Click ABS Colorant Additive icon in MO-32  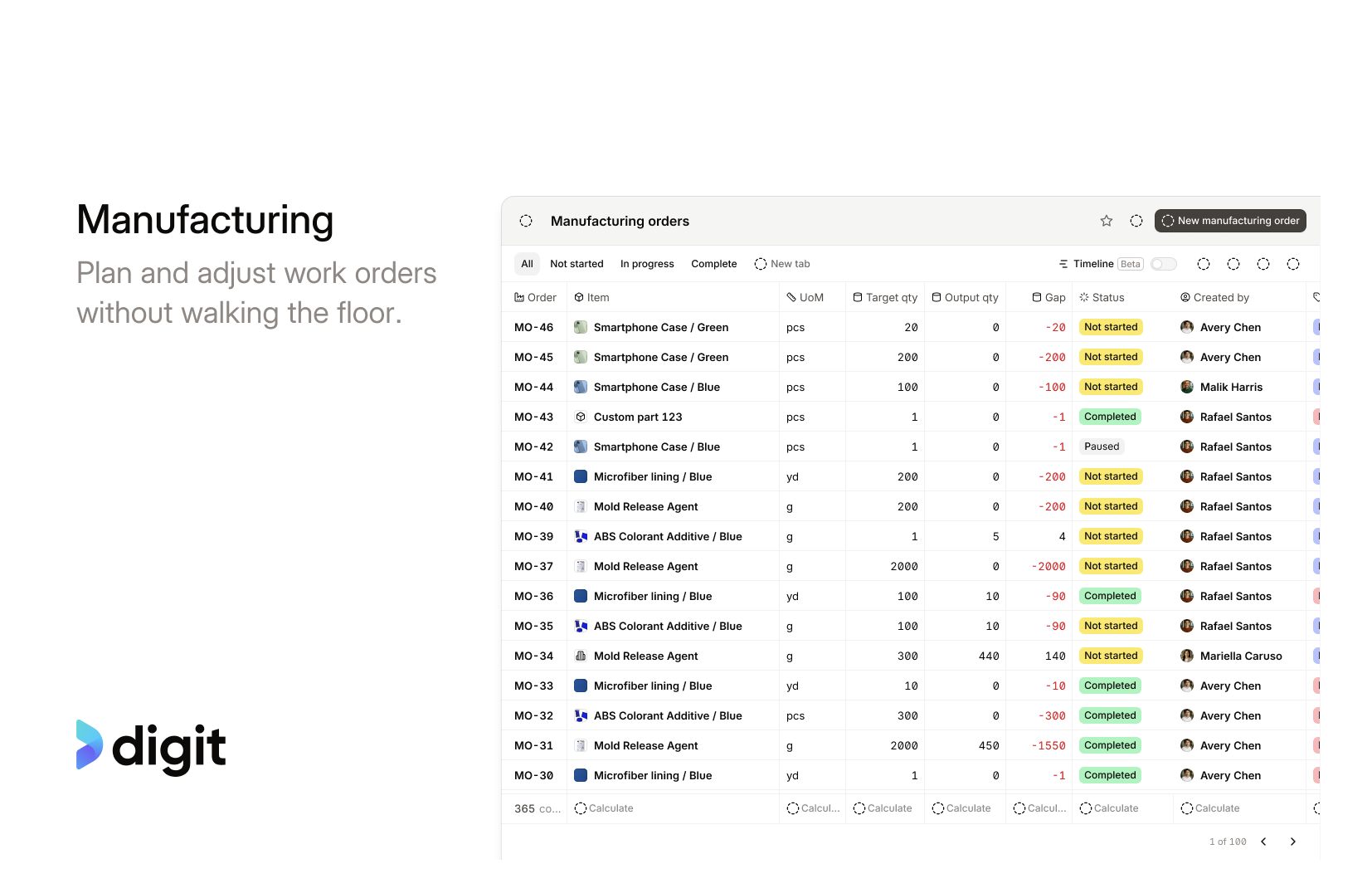tap(581, 715)
